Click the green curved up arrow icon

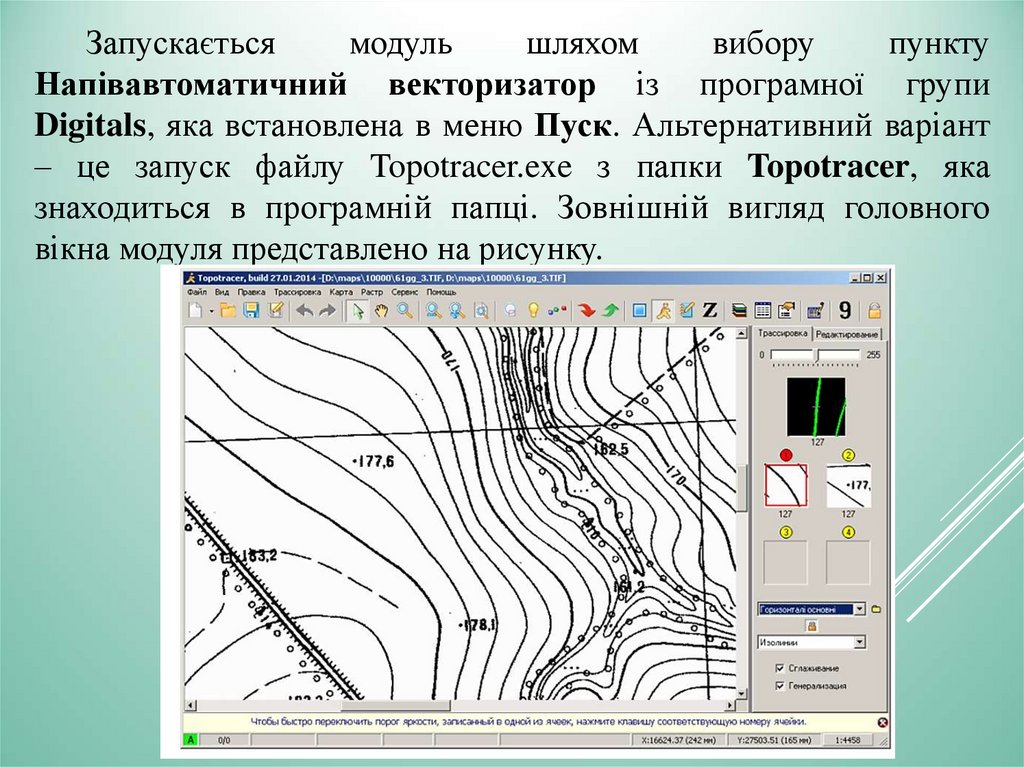[611, 311]
